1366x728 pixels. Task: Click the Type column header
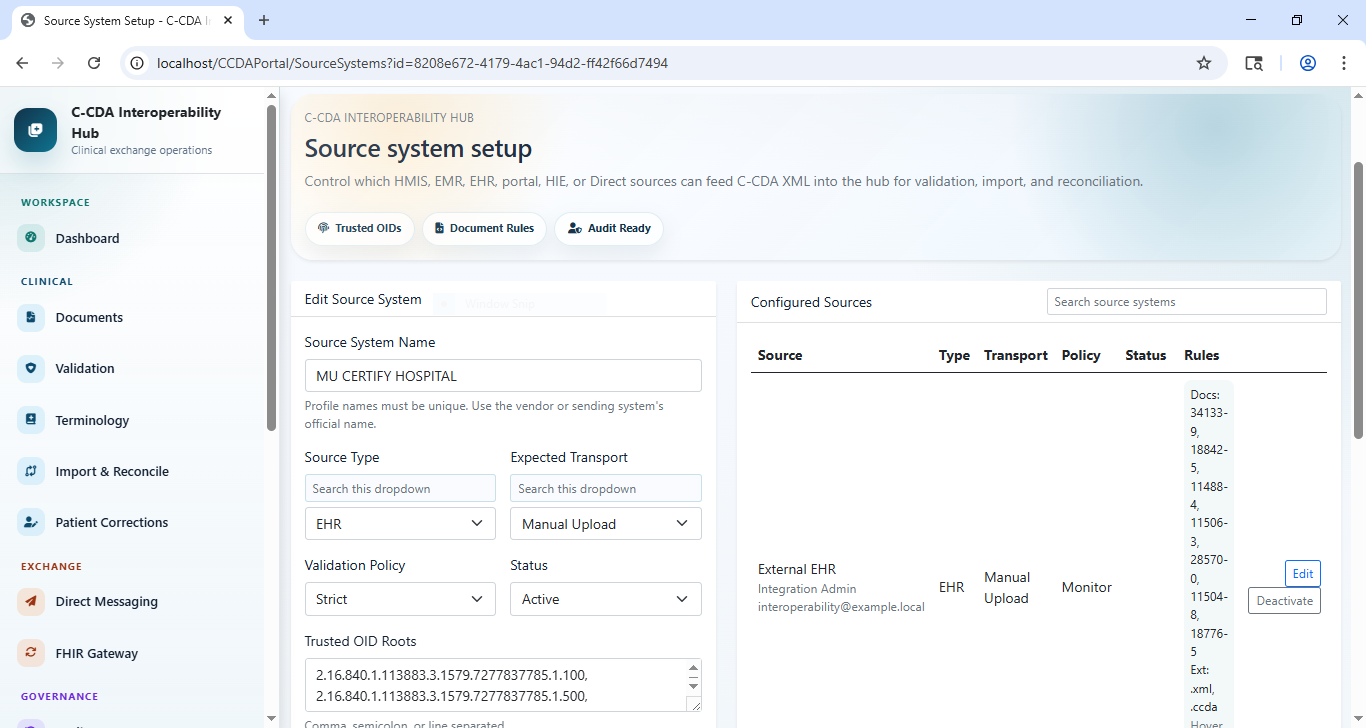point(954,355)
